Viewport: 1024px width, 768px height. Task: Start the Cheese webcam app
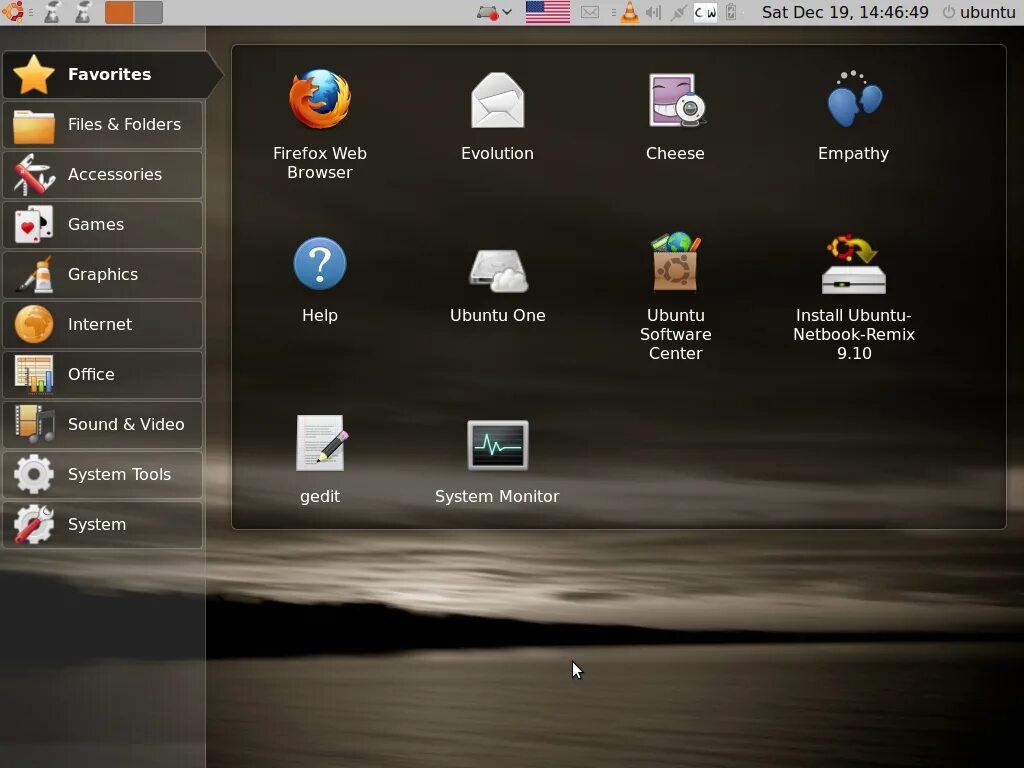tap(675, 116)
